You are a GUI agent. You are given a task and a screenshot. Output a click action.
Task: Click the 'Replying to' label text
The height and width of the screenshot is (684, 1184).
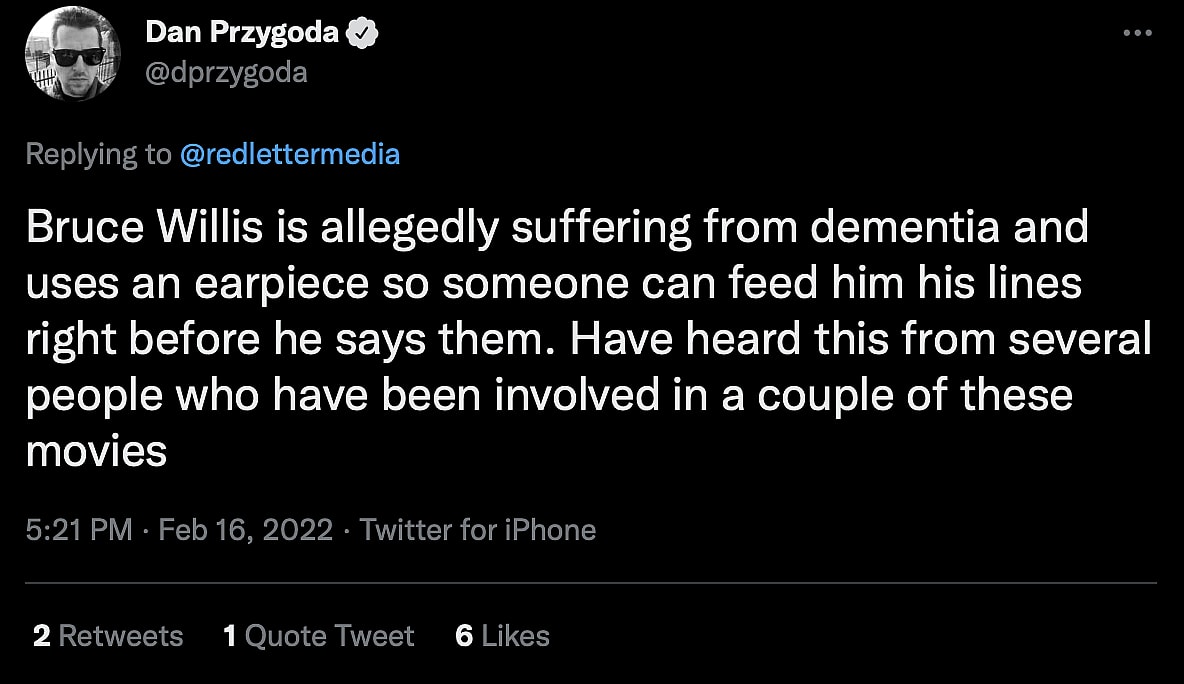97,154
